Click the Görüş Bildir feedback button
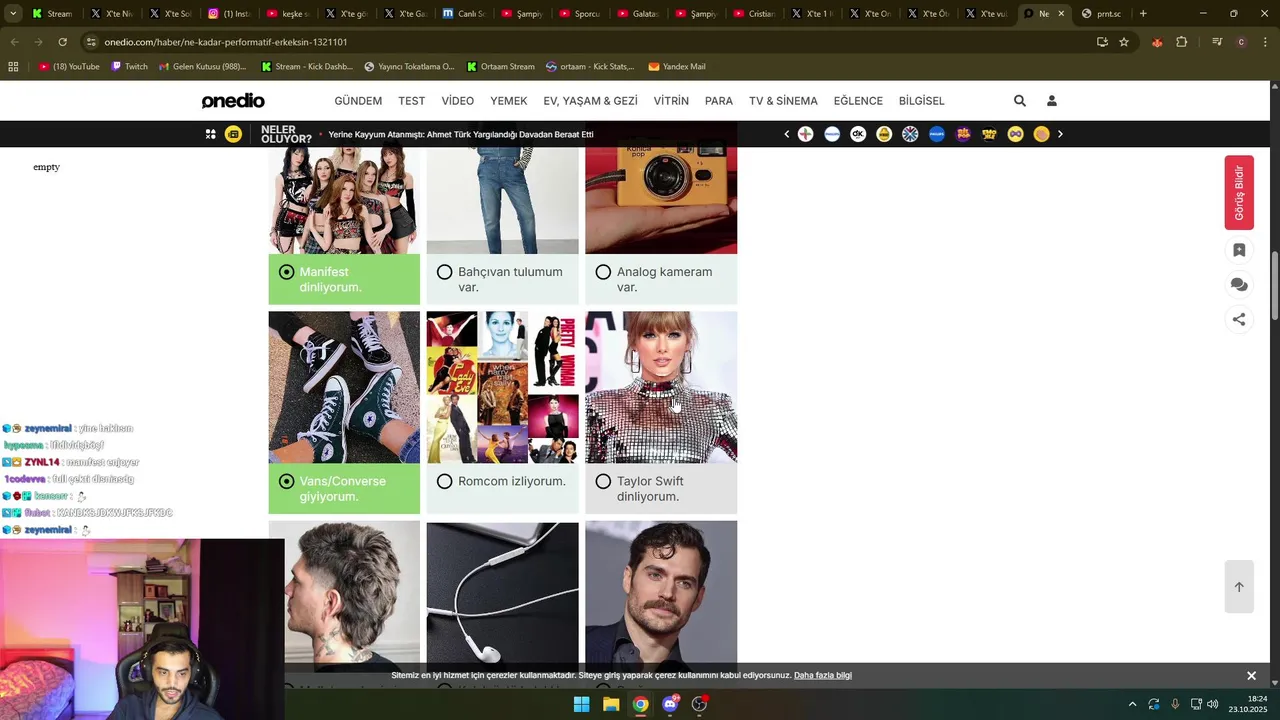The width and height of the screenshot is (1280, 720). pos(1239,193)
